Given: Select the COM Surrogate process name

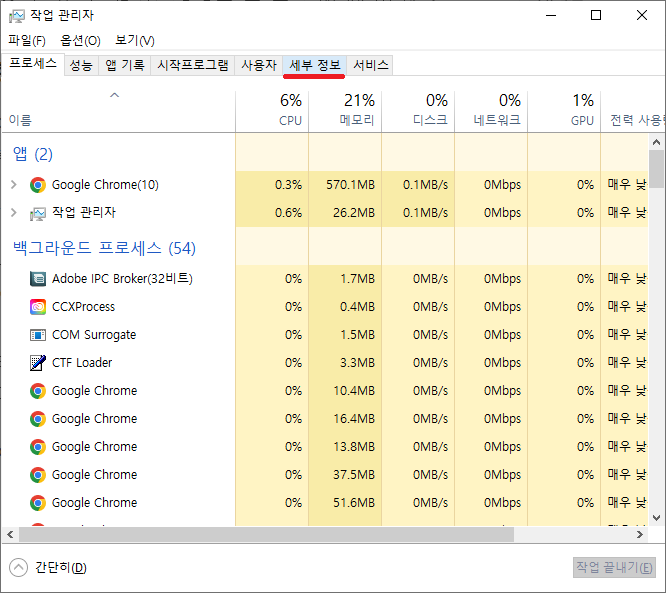Looking at the screenshot, I should pos(94,335).
